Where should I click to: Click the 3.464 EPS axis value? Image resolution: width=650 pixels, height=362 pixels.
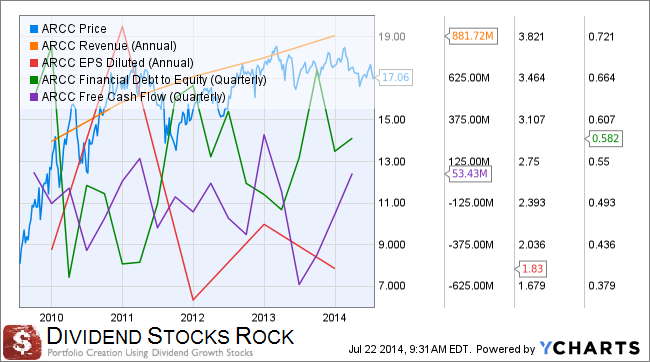pyautogui.click(x=532, y=78)
